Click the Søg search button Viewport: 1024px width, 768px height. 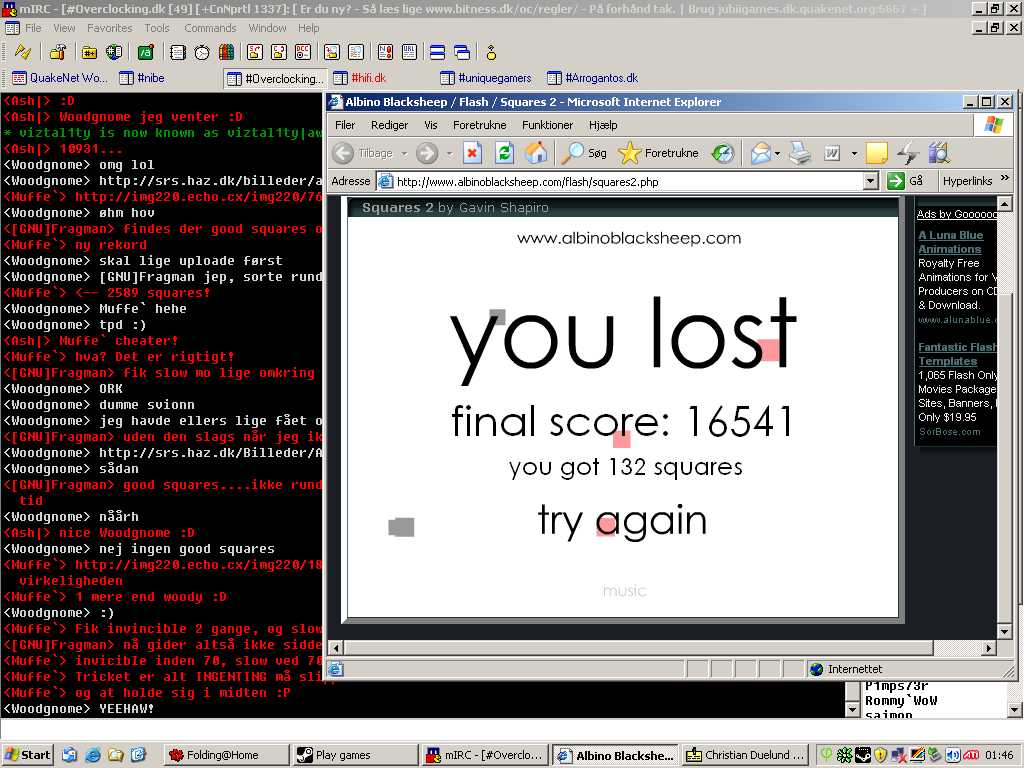(584, 153)
